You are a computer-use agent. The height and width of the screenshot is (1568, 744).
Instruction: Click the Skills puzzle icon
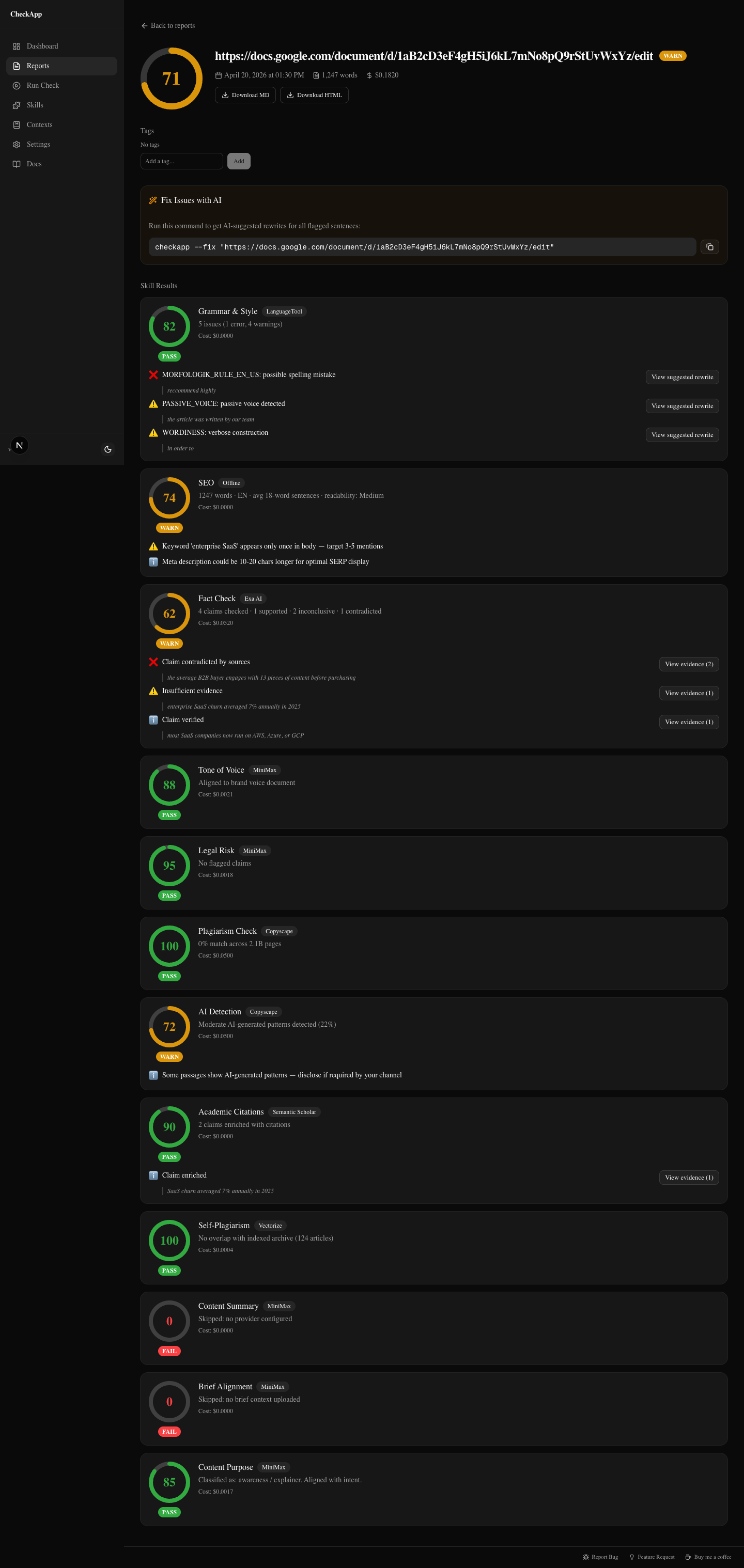(x=17, y=105)
